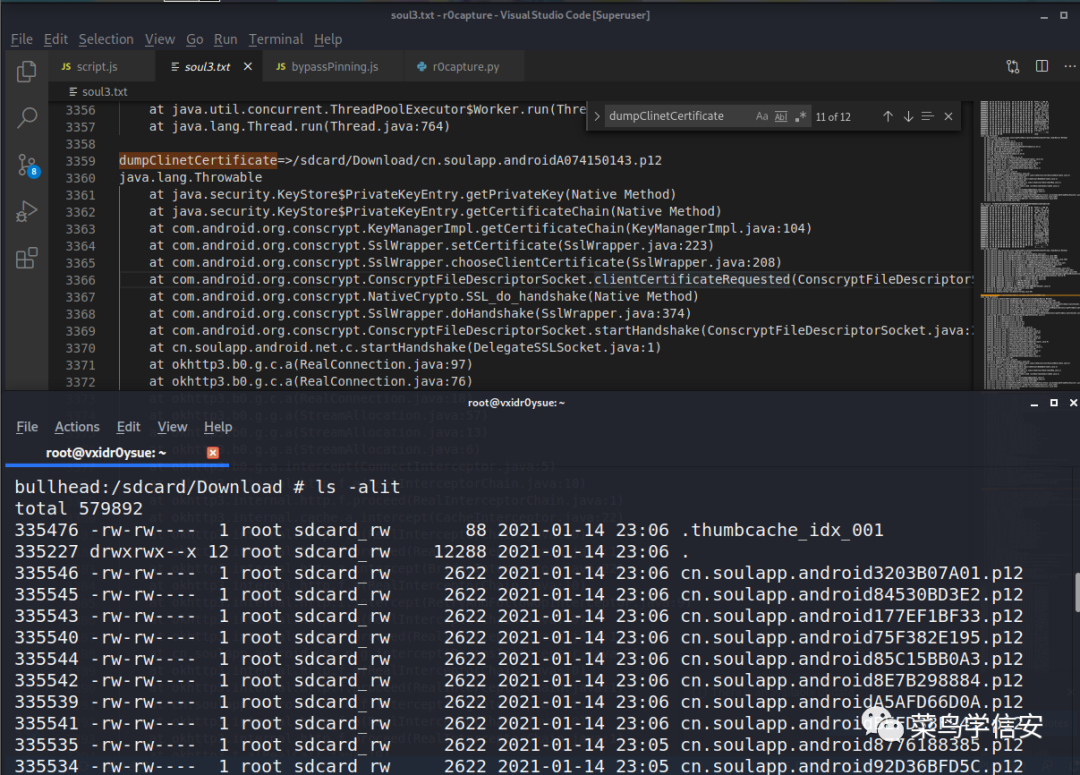
Task: Switch to the r0capture.py tab
Action: [x=464, y=67]
